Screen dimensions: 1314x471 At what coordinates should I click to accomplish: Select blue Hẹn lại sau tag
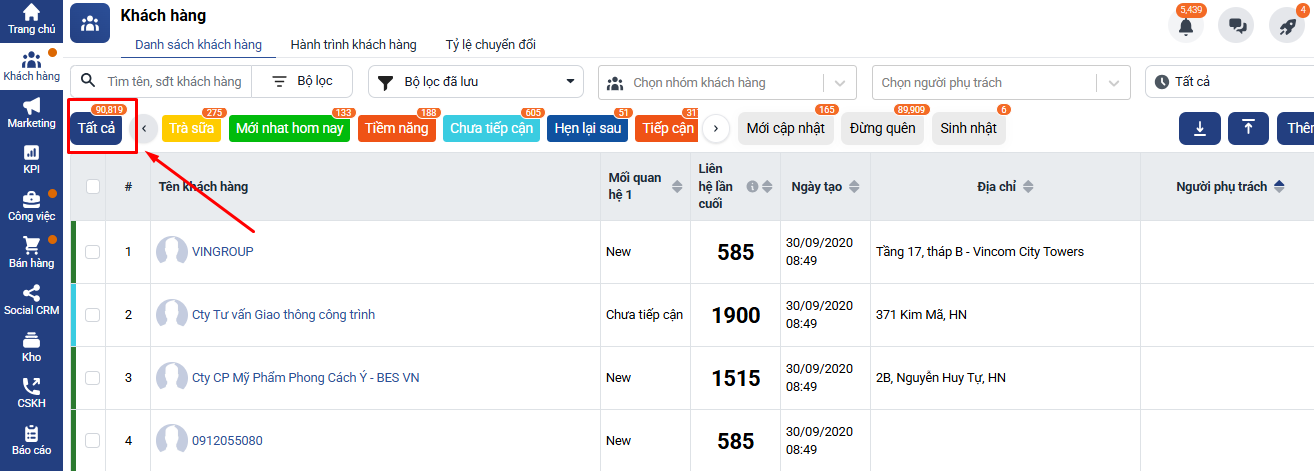(587, 128)
